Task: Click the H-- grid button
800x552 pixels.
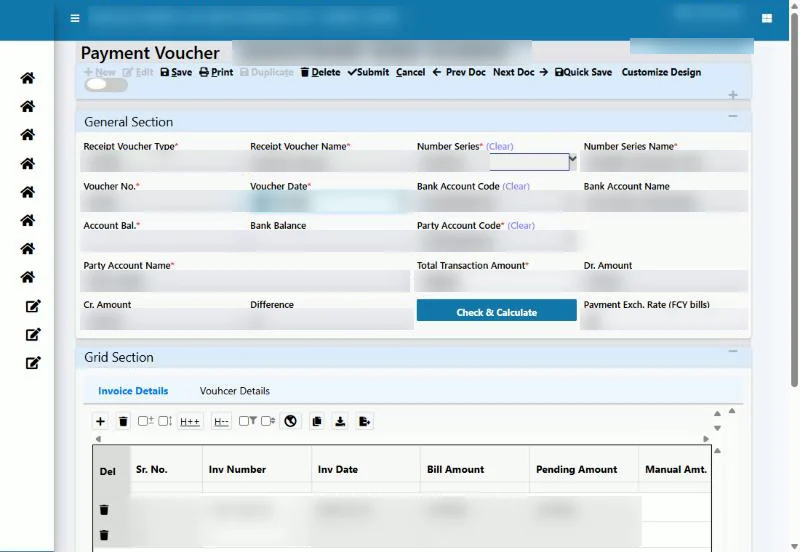Action: click(x=221, y=421)
